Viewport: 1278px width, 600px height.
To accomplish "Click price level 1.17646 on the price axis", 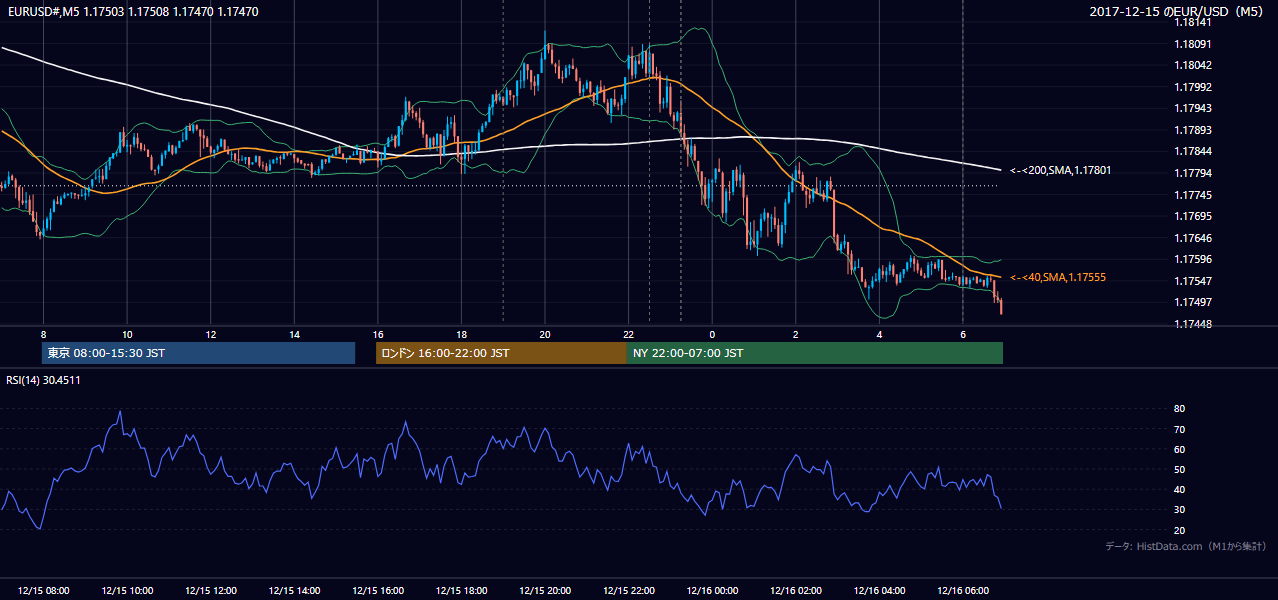I will point(1193,238).
